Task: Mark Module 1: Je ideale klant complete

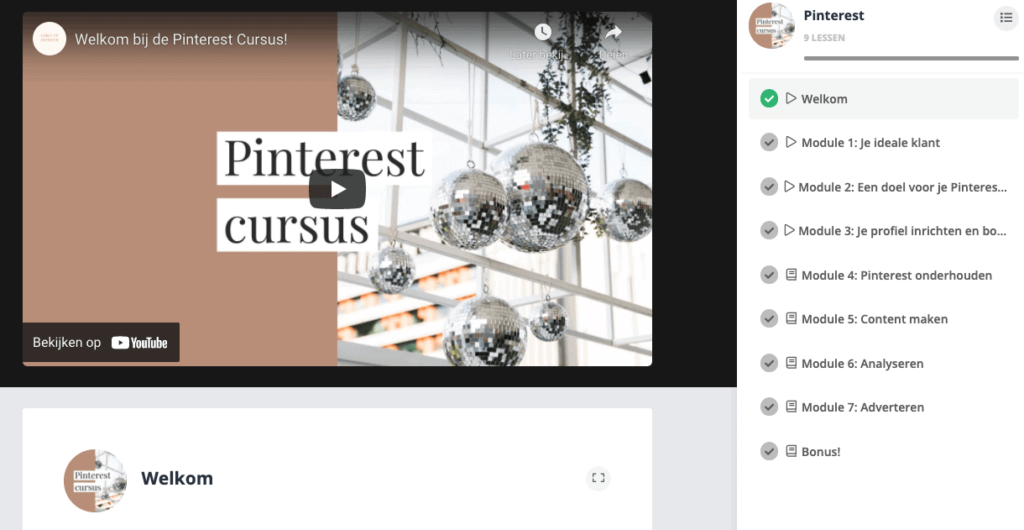Action: tap(769, 142)
